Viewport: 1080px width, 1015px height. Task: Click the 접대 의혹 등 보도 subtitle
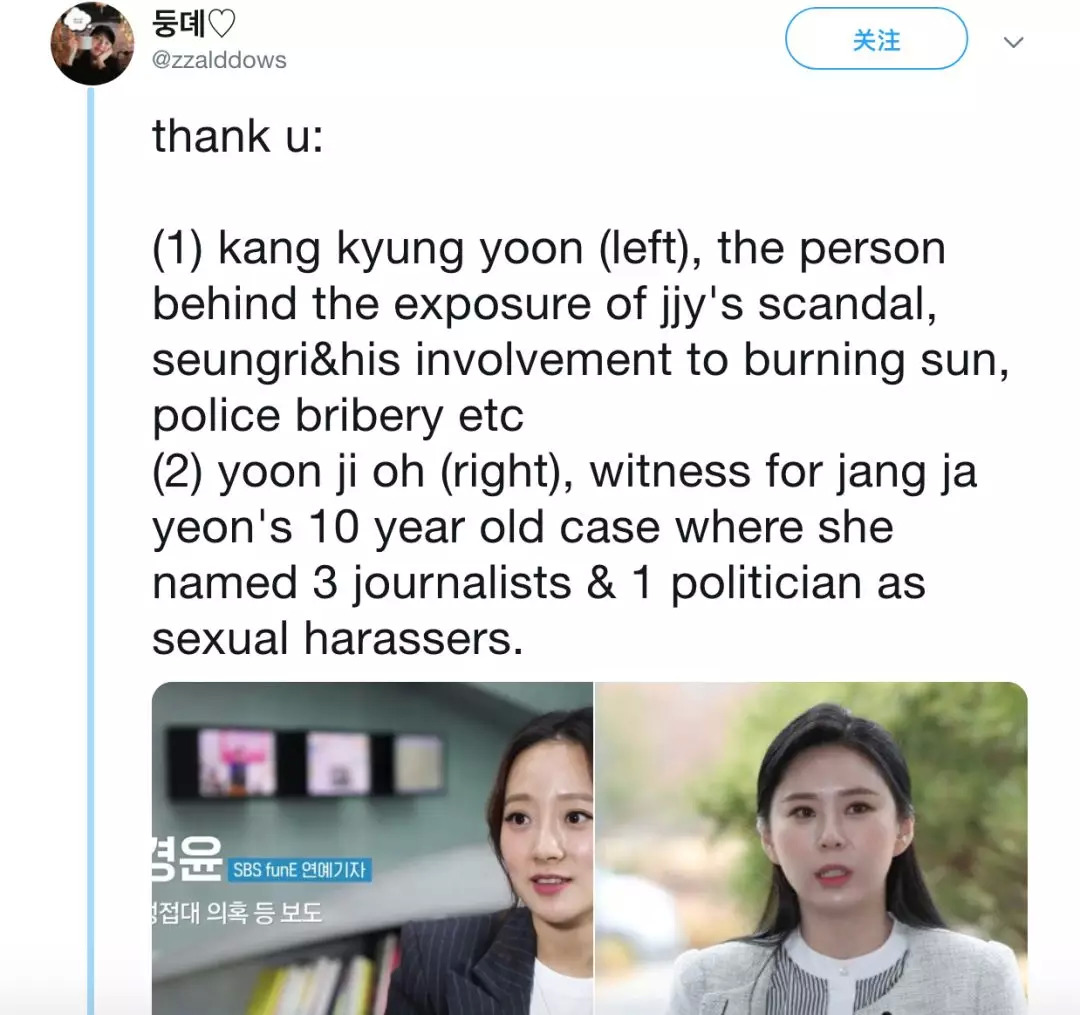click(237, 913)
